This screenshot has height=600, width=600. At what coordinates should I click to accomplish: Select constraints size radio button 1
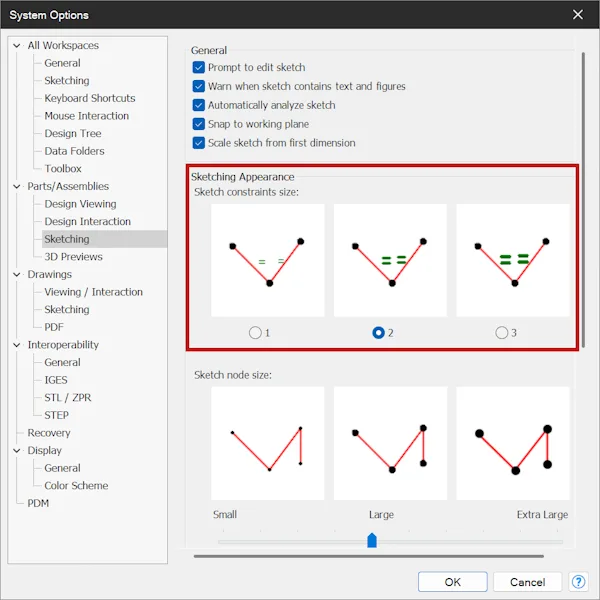pyautogui.click(x=255, y=333)
